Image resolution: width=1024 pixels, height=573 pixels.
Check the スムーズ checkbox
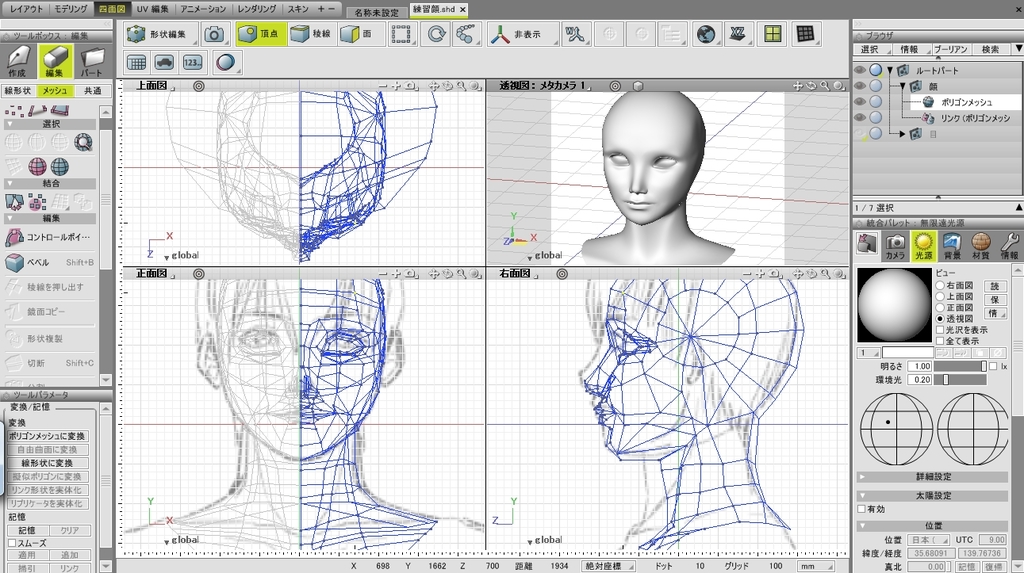tap(12, 543)
